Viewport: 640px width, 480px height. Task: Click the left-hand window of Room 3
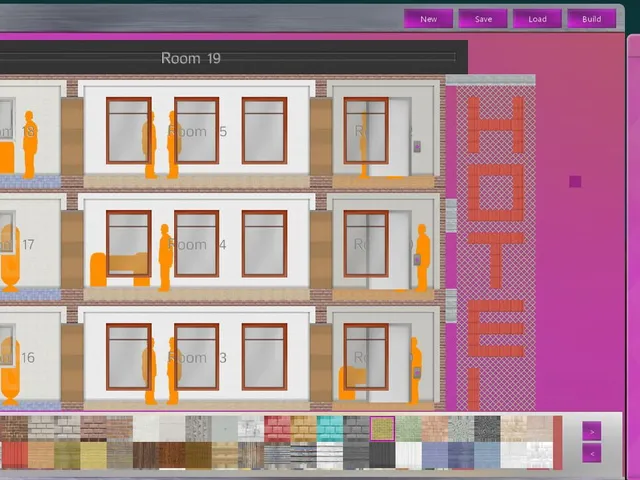[129, 357]
